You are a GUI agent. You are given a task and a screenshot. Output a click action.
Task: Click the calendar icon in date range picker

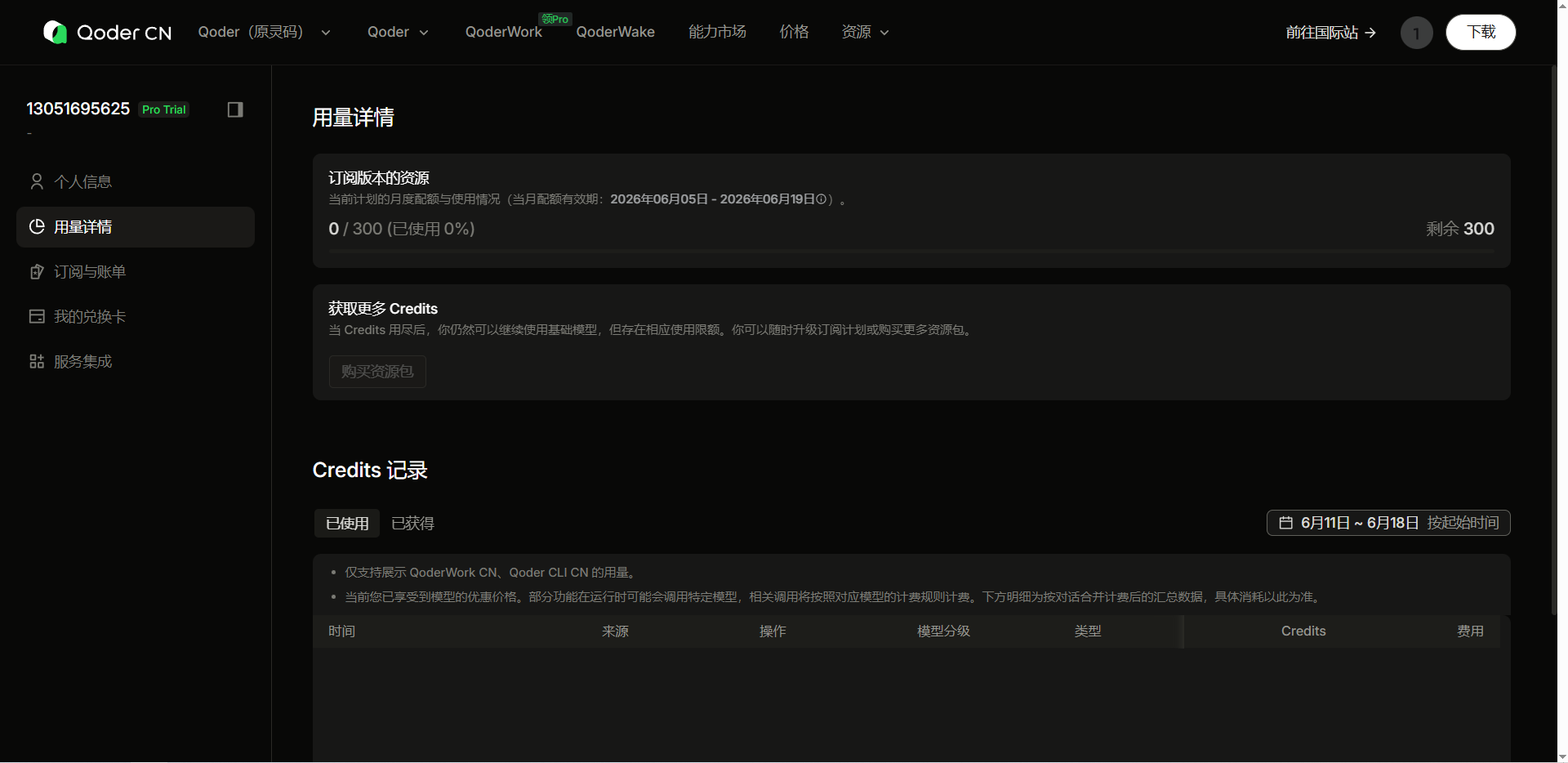click(x=1285, y=523)
